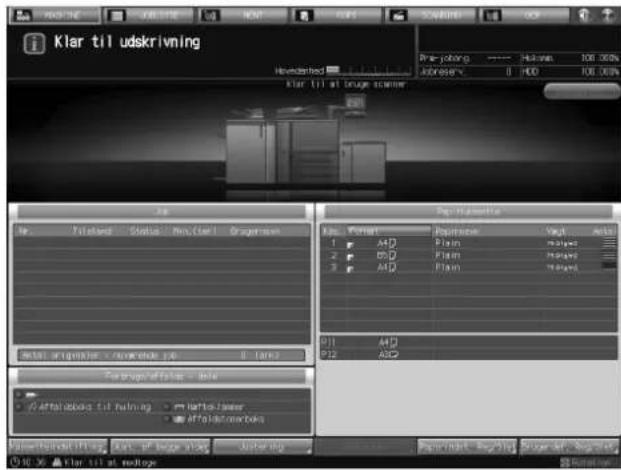Select the Status column header in the job list
This screenshot has width=621, height=470.
pos(145,231)
